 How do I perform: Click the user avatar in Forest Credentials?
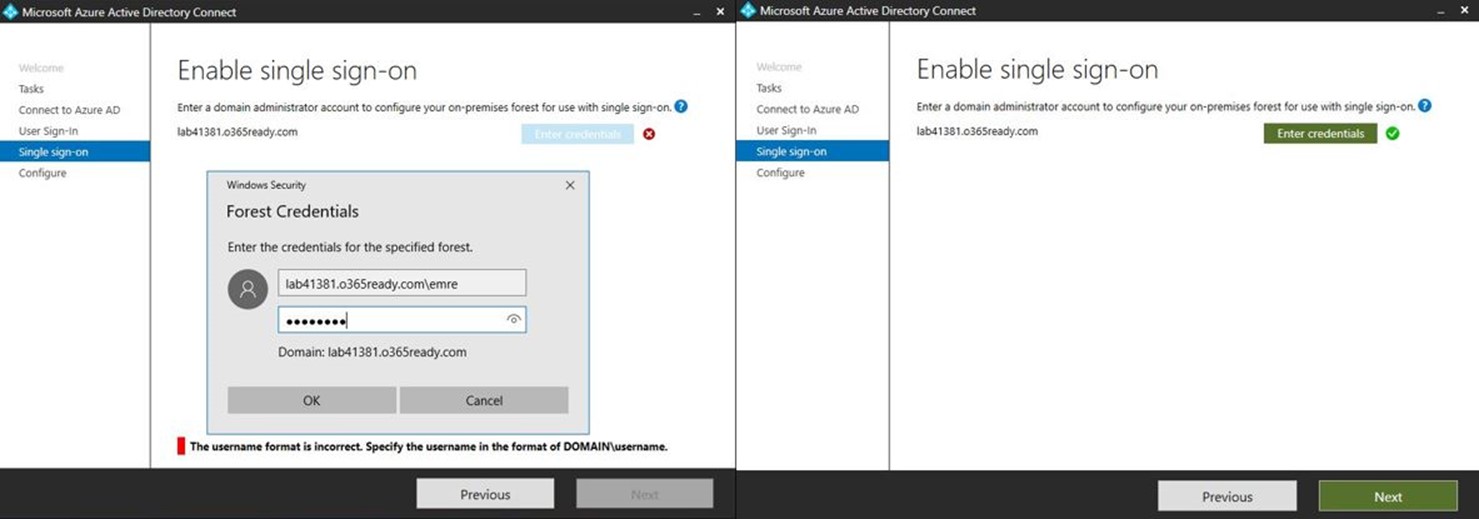click(247, 289)
